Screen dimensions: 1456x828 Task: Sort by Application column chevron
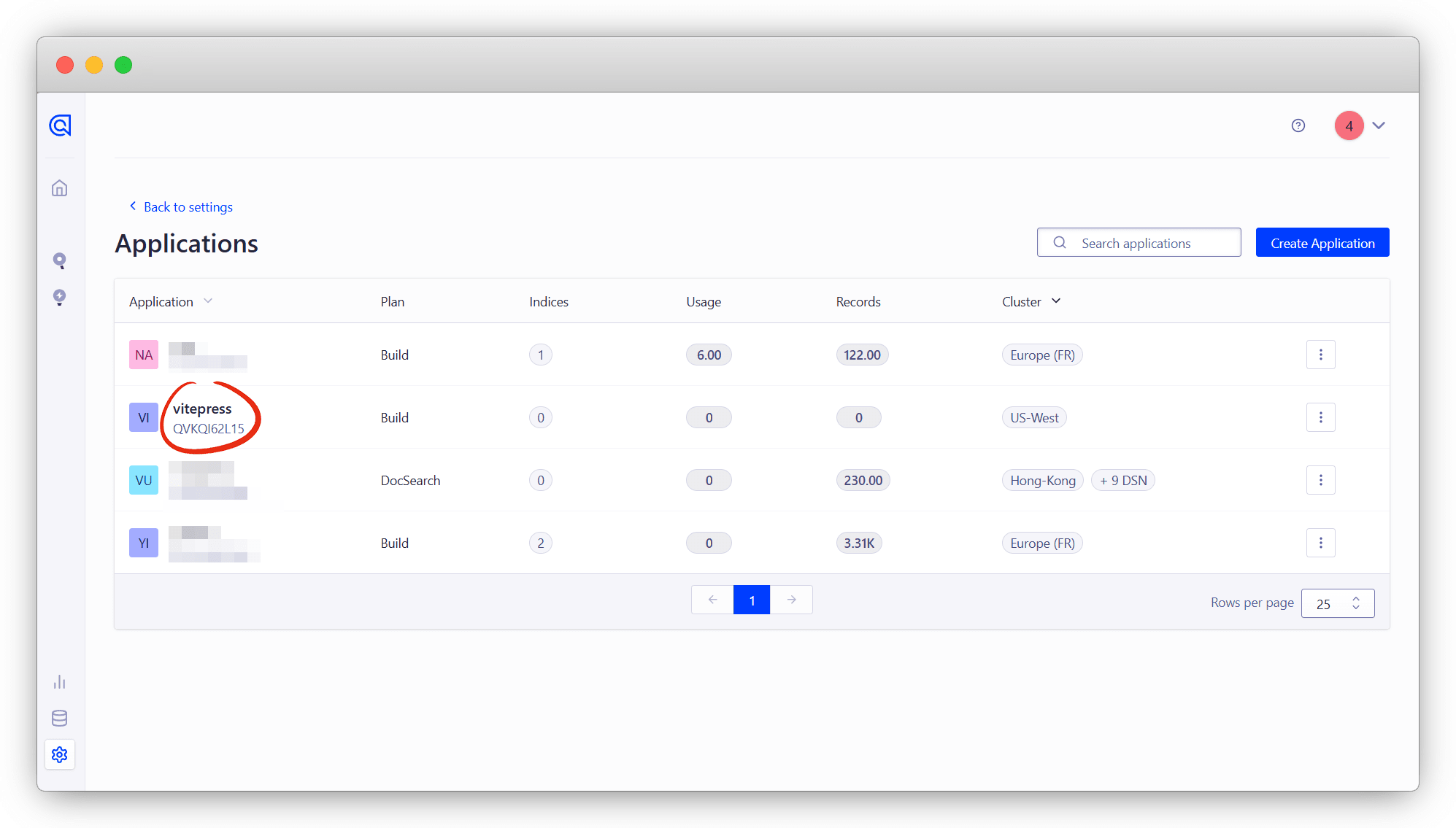coord(208,301)
